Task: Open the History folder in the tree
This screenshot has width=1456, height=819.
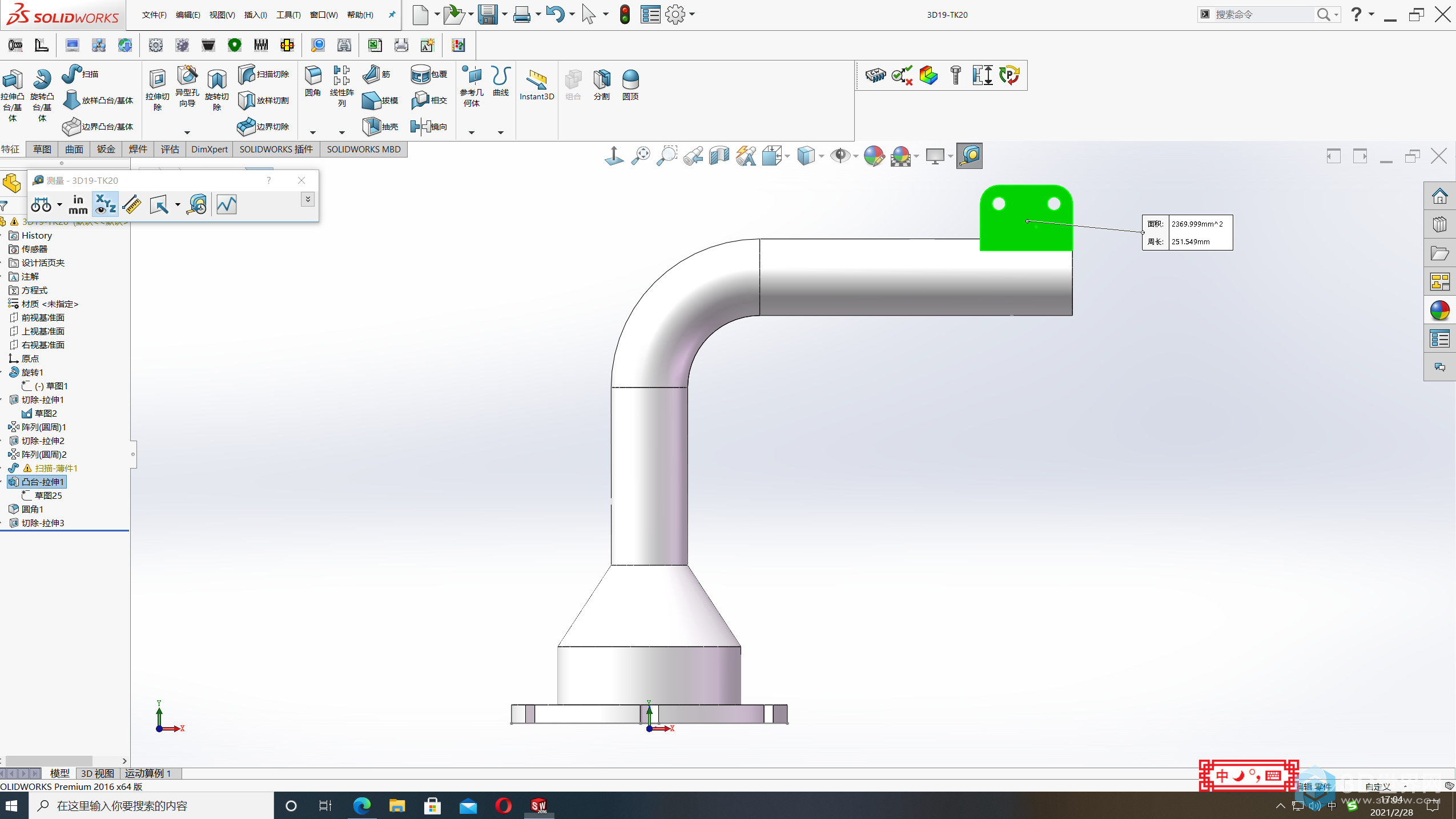Action: (31, 235)
